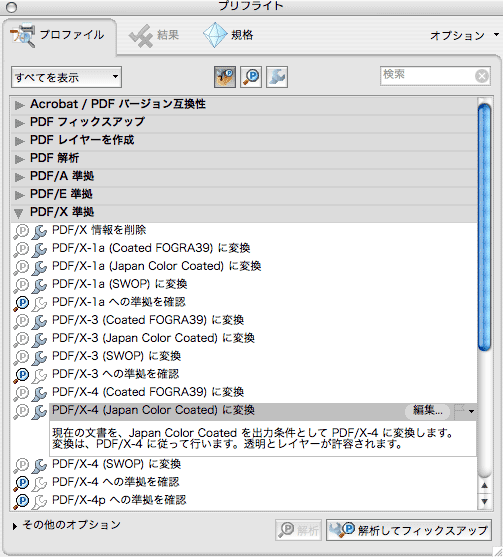Select PDF/X-4 (SWOP) に変換
Image resolution: width=503 pixels, height=557 pixels.
tap(117, 464)
